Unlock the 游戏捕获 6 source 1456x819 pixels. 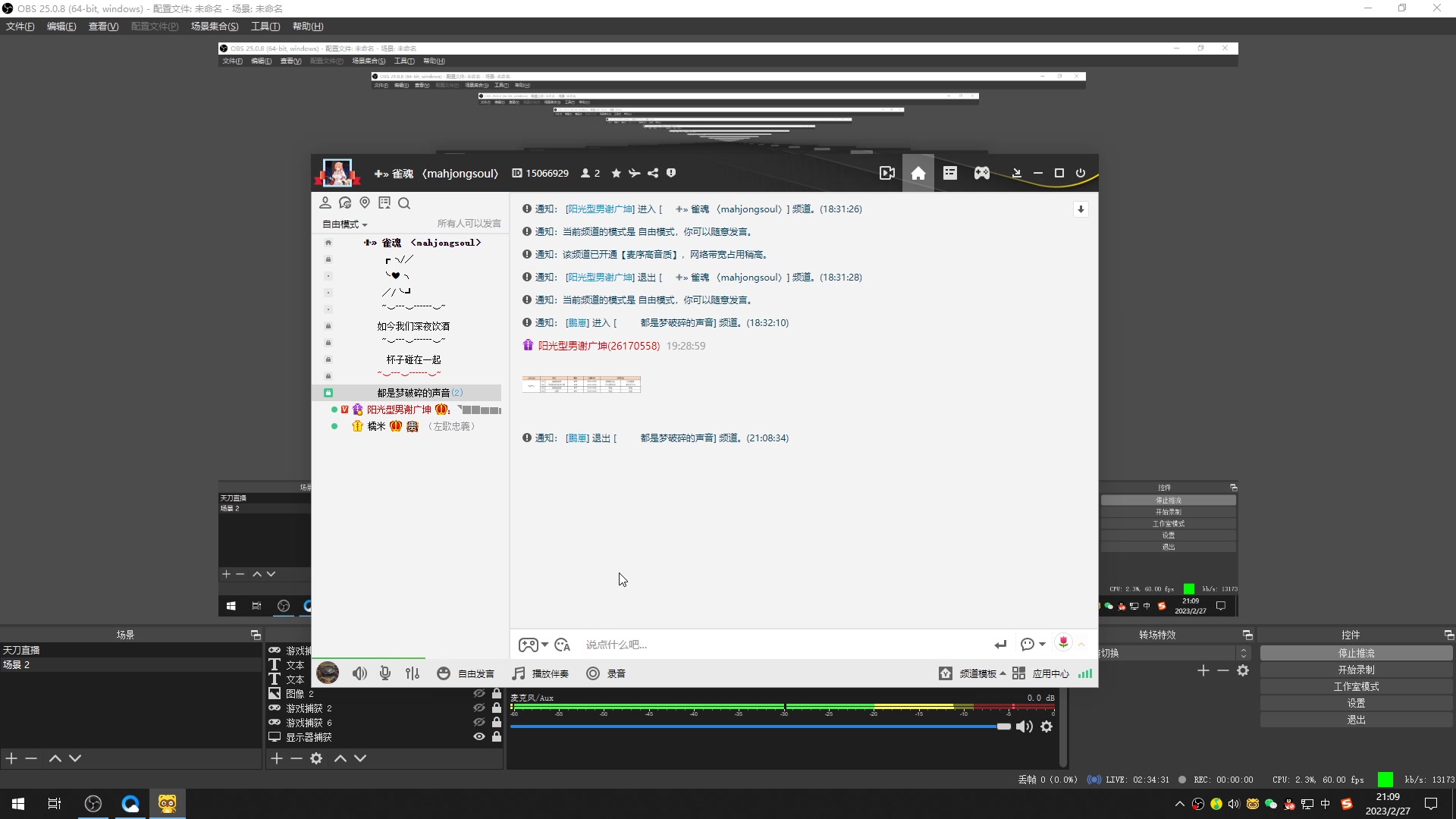pos(497,722)
